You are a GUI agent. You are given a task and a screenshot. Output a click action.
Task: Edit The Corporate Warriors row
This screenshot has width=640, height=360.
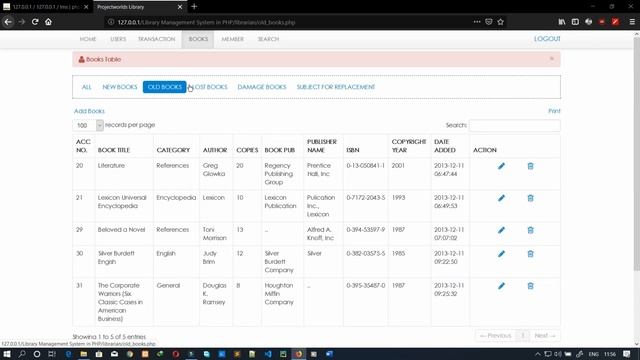coord(501,286)
